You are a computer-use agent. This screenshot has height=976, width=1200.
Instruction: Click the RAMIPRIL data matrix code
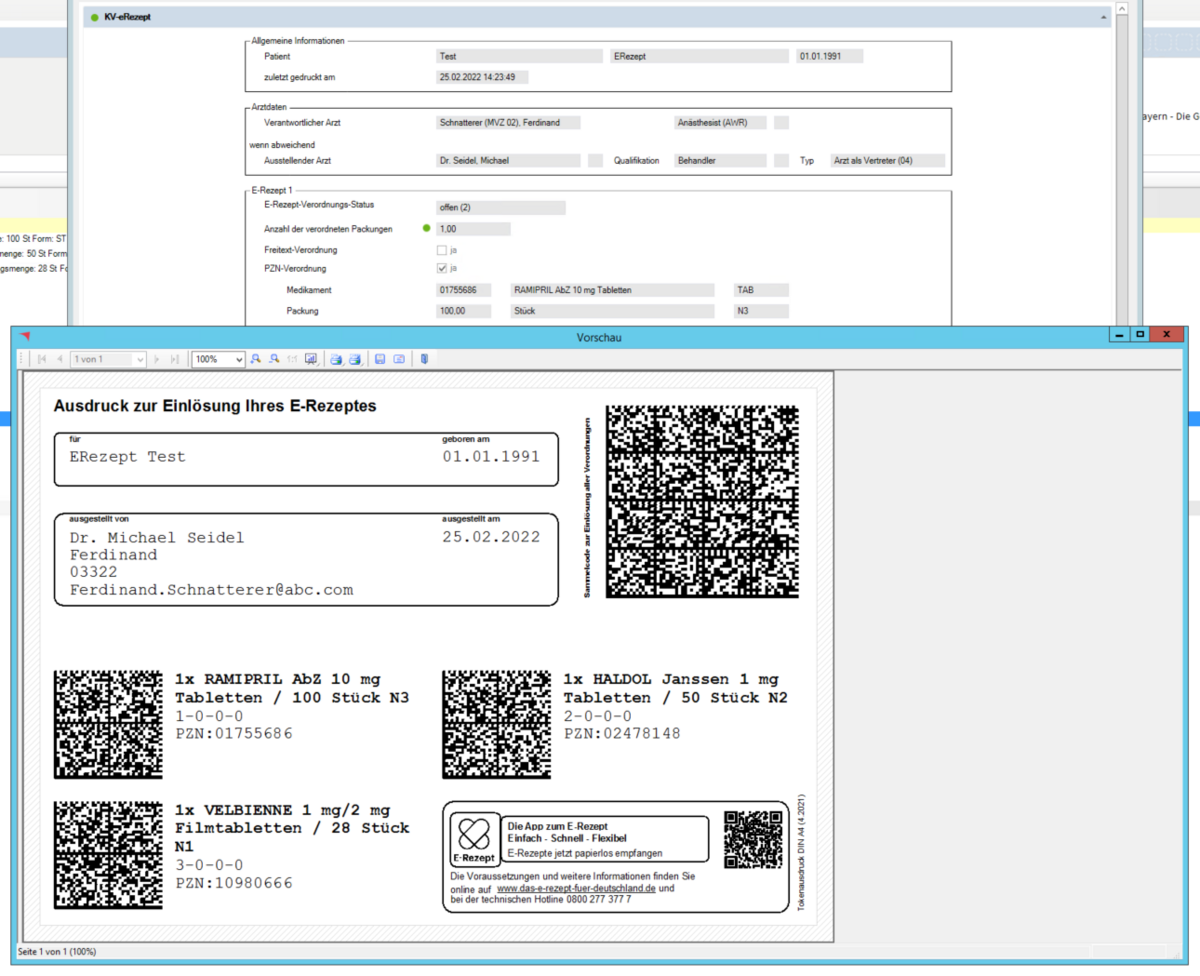[108, 724]
